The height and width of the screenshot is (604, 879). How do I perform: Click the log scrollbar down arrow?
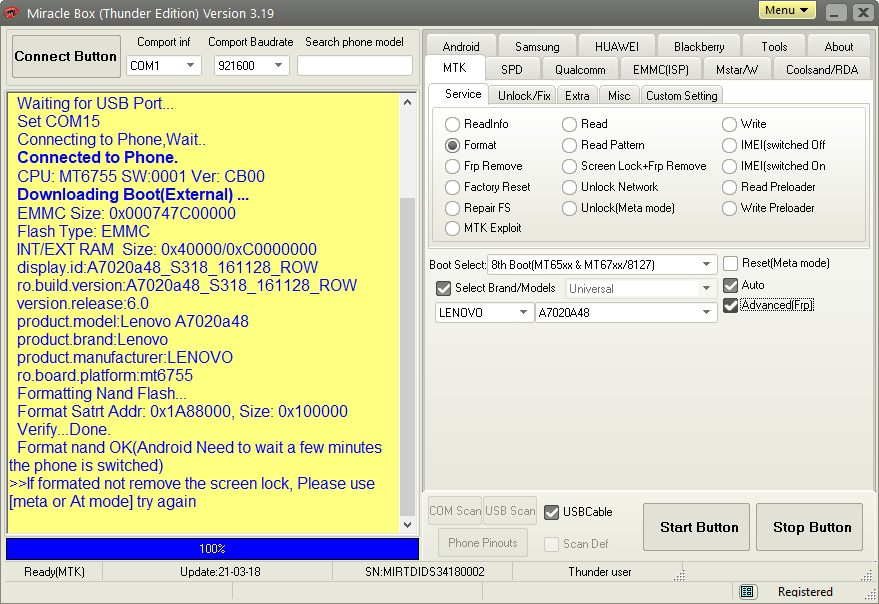(408, 525)
